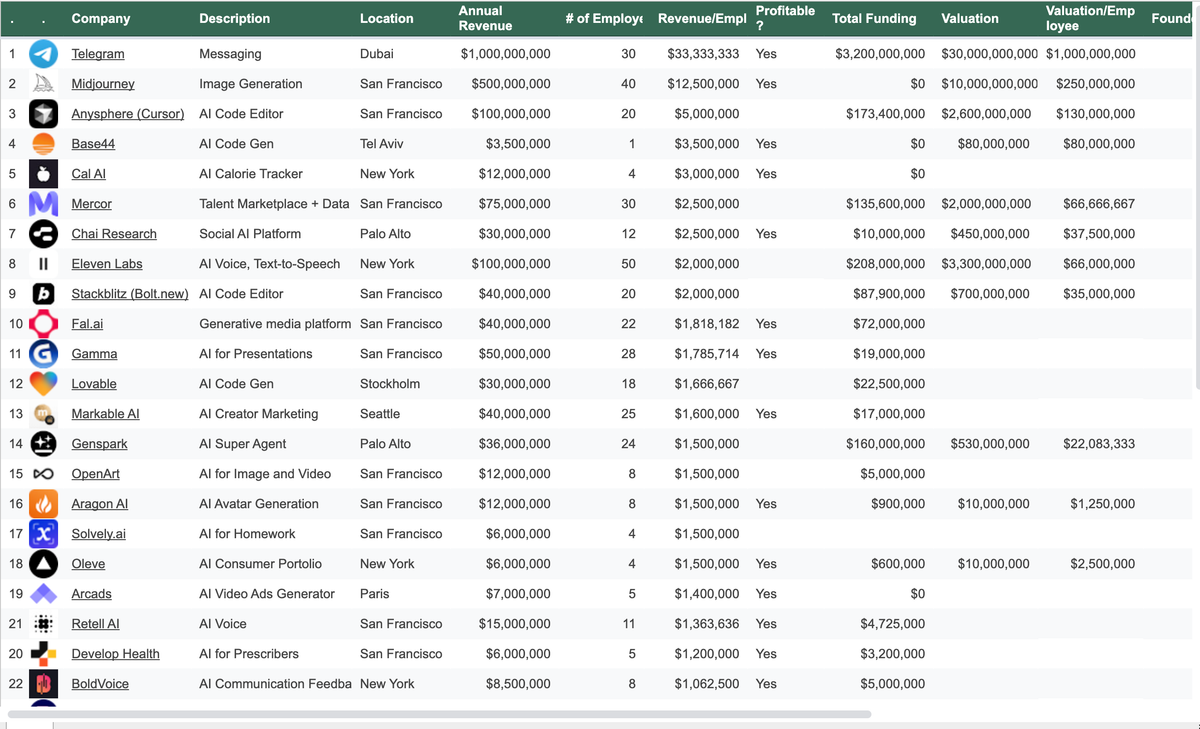Click the Telegram paper-plane logo icon
Screen dimensions: 1200x729
click(43, 54)
